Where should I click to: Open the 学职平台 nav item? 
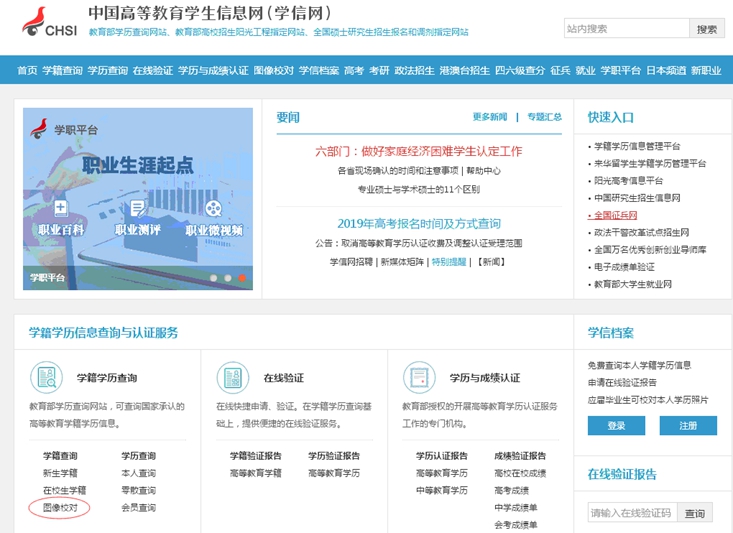coord(620,71)
